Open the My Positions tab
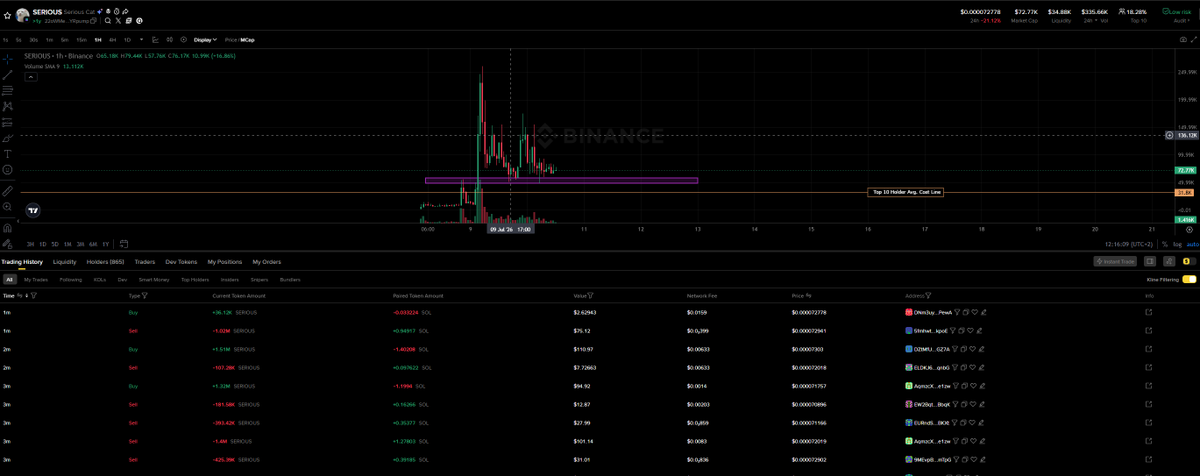The width and height of the screenshot is (1200, 476). click(225, 262)
